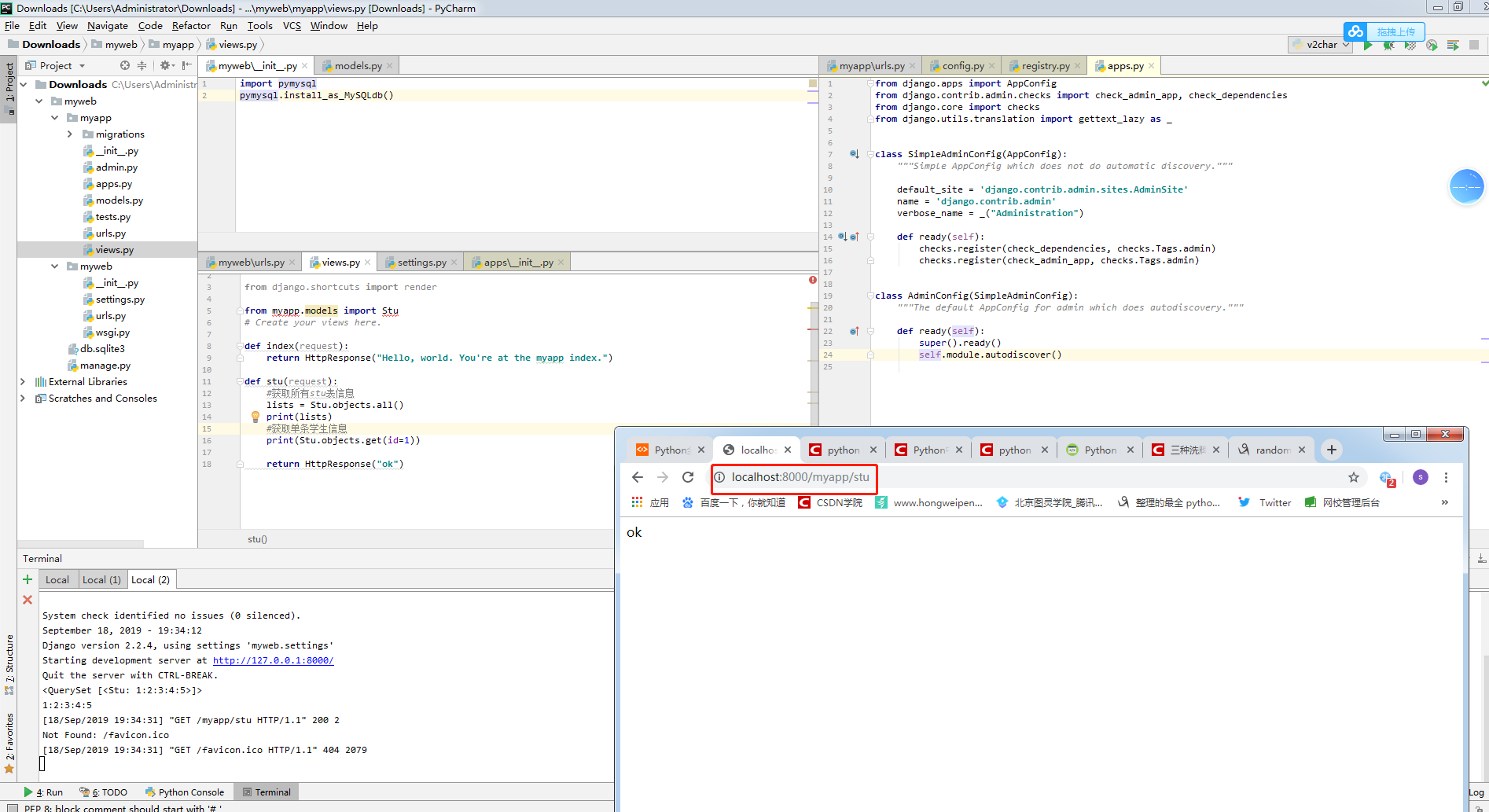Click the purple Chrome profile avatar
Image resolution: width=1489 pixels, height=812 pixels.
1420,477
